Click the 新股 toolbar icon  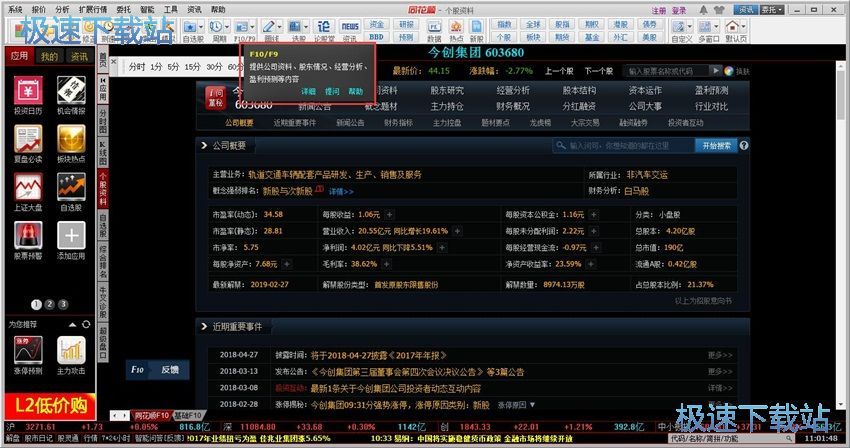(x=476, y=27)
